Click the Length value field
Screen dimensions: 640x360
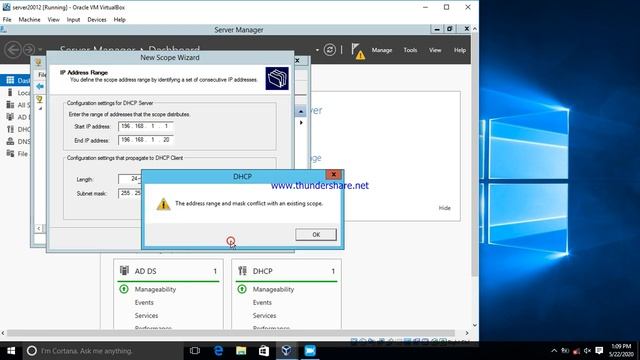tap(130, 179)
